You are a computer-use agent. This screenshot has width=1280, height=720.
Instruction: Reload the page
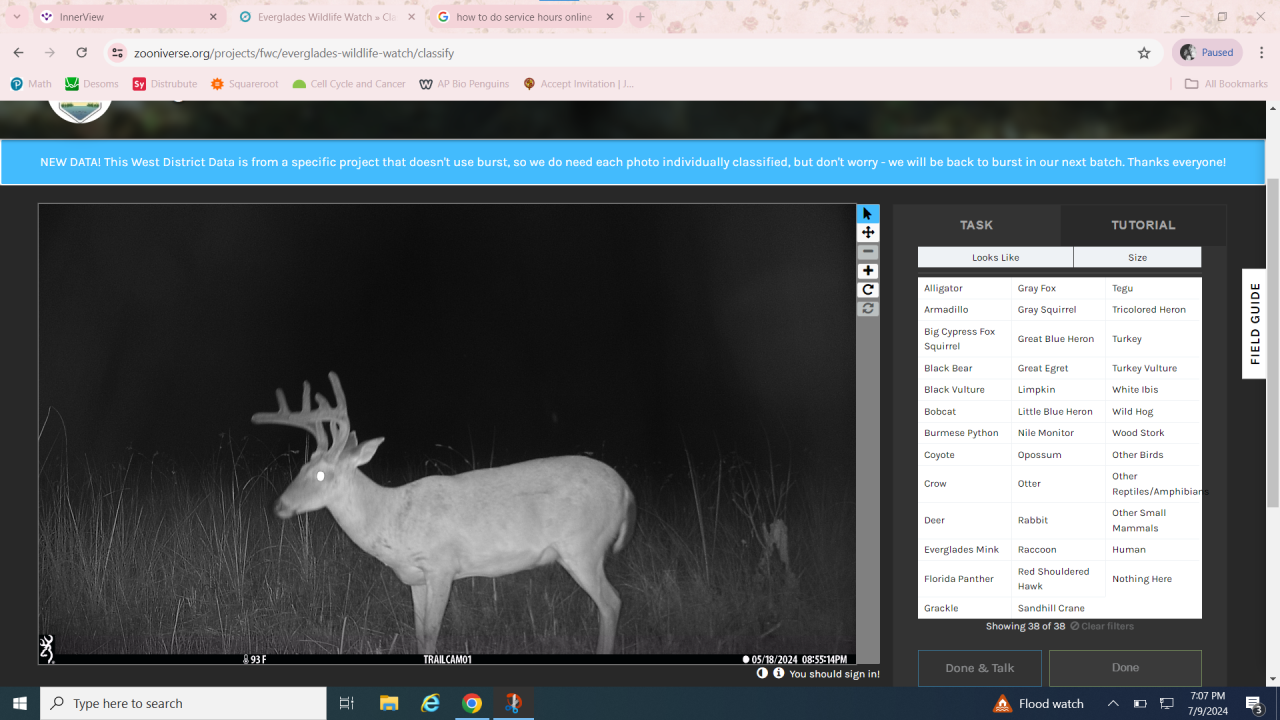point(82,53)
